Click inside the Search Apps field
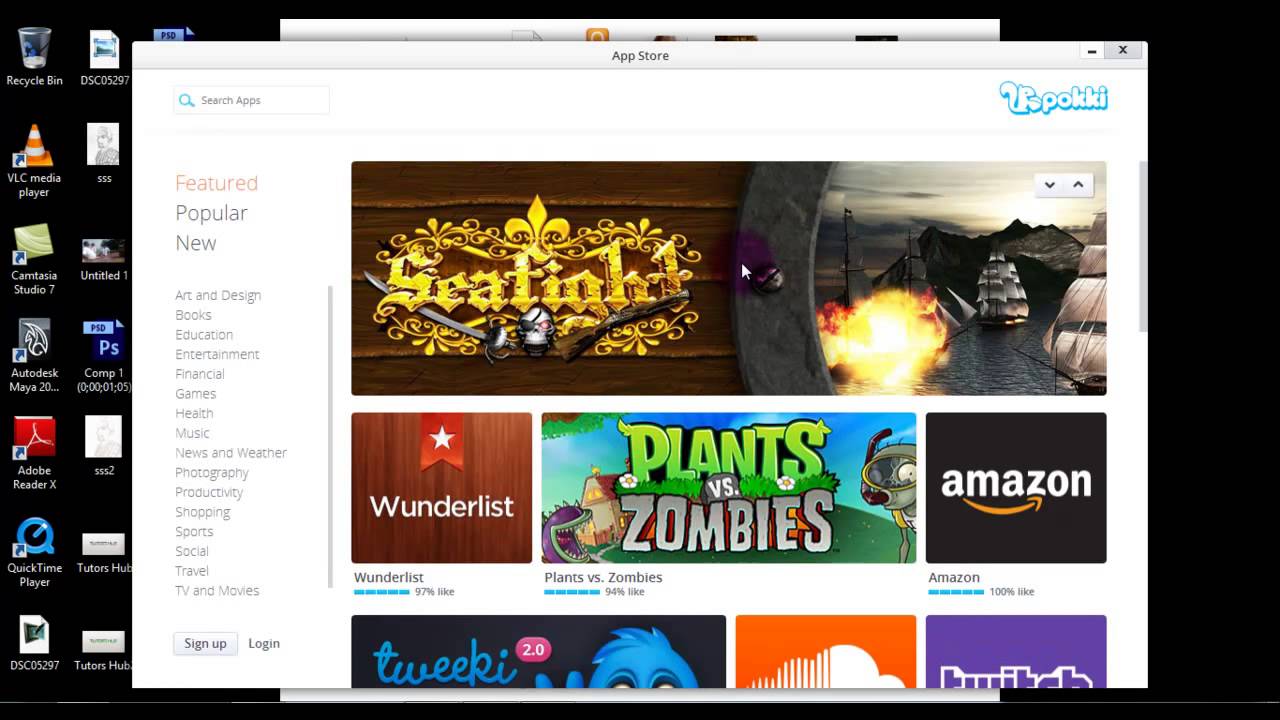The width and height of the screenshot is (1280, 720). pos(251,100)
